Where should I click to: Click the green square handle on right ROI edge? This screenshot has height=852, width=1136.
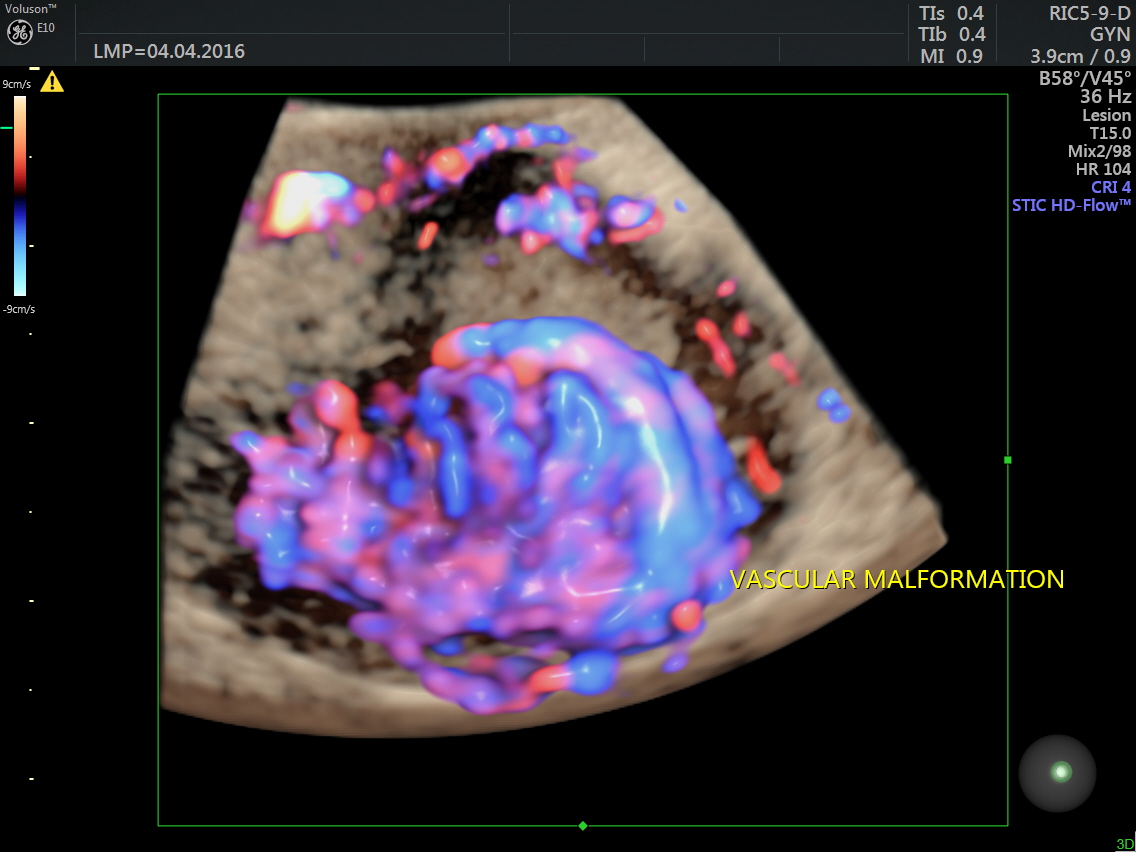click(x=1007, y=460)
